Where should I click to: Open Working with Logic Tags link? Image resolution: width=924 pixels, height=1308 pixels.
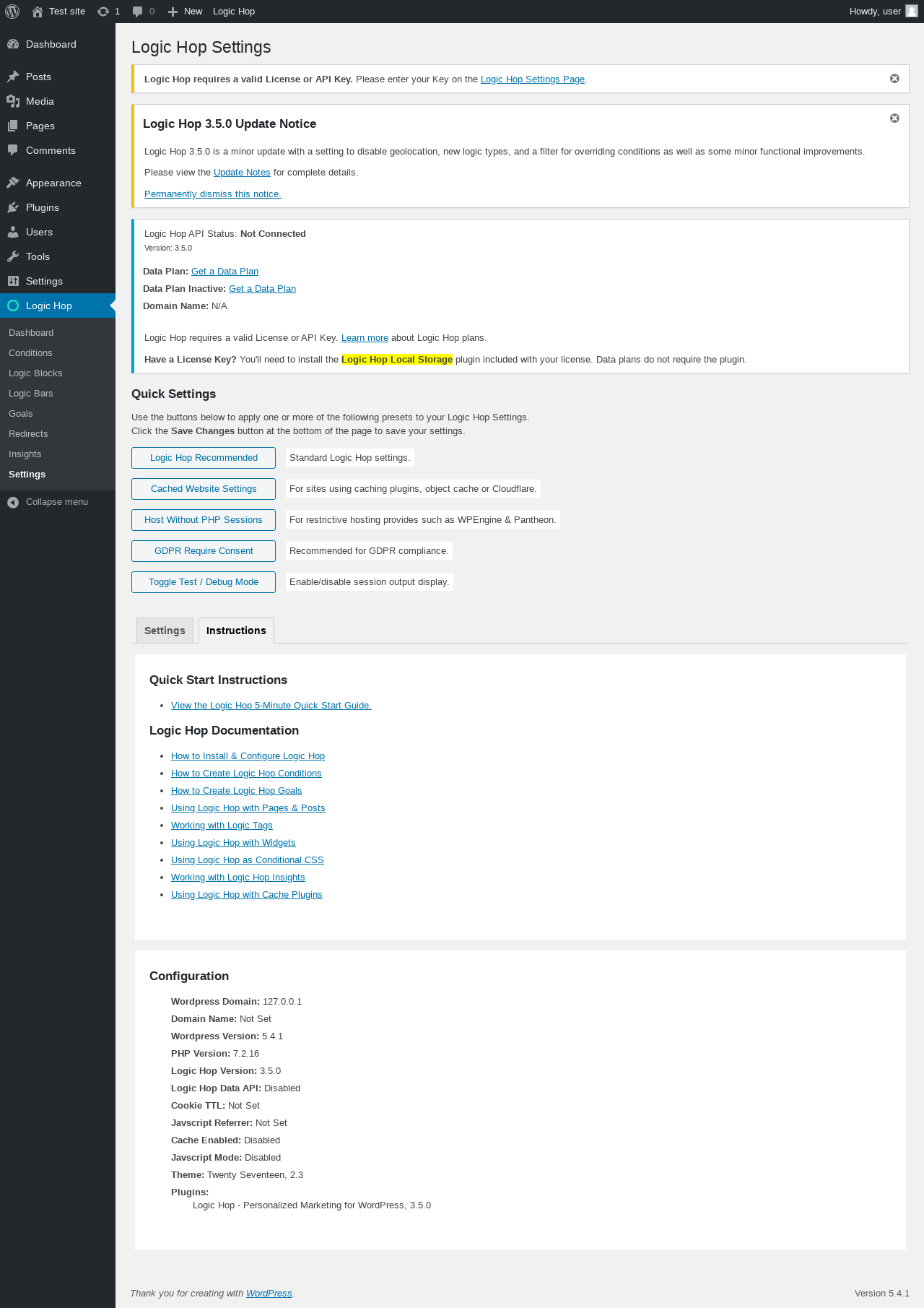click(x=222, y=826)
